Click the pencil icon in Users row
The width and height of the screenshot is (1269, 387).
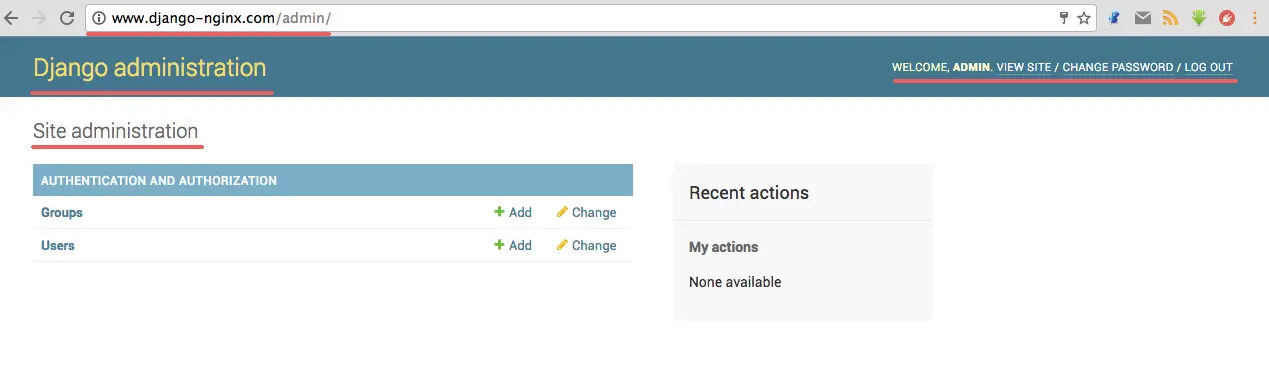(562, 245)
